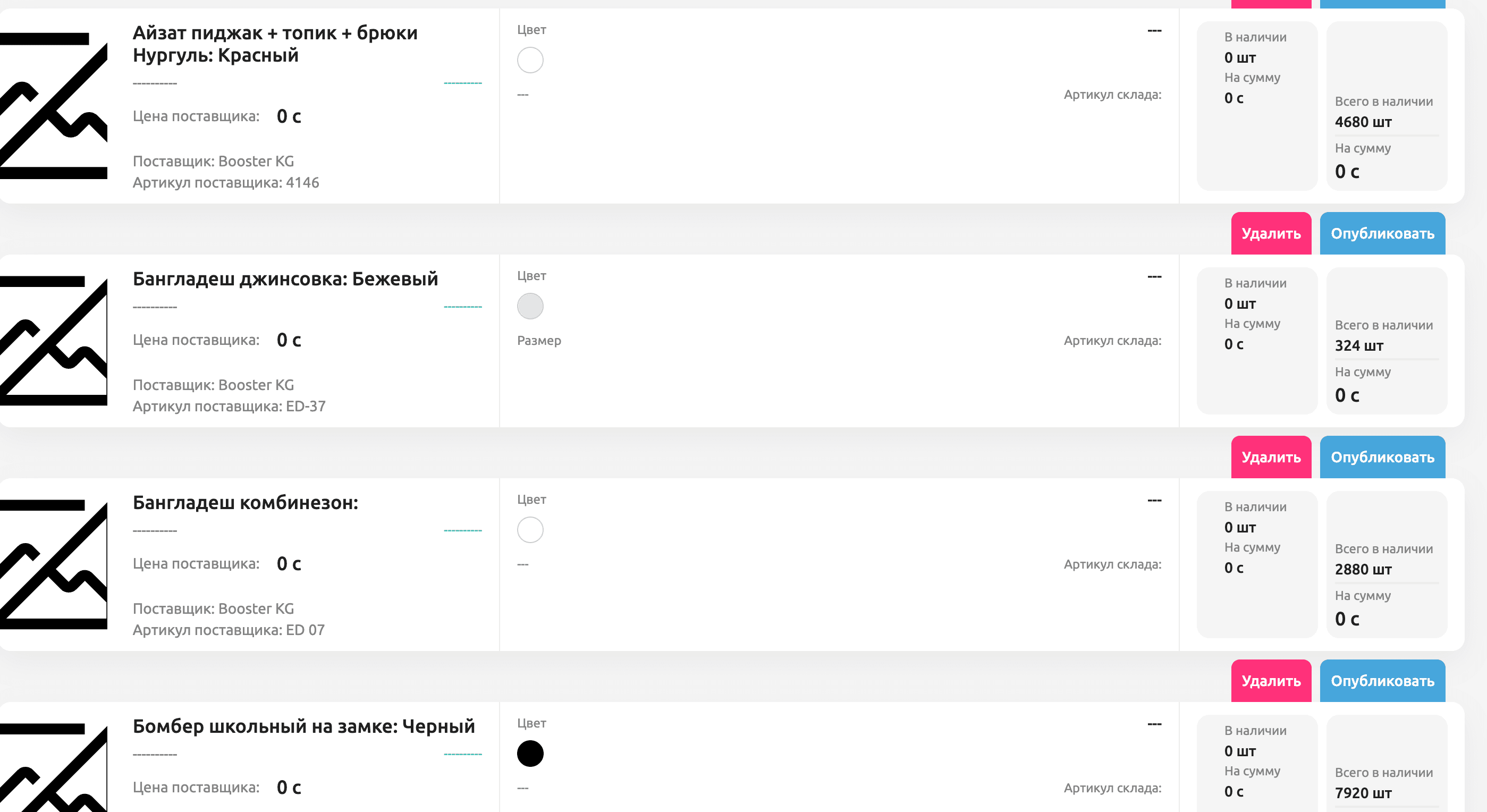The width and height of the screenshot is (1487, 812).
Task: Click the dashes at top-right of джинсовка details
Action: click(x=1154, y=276)
